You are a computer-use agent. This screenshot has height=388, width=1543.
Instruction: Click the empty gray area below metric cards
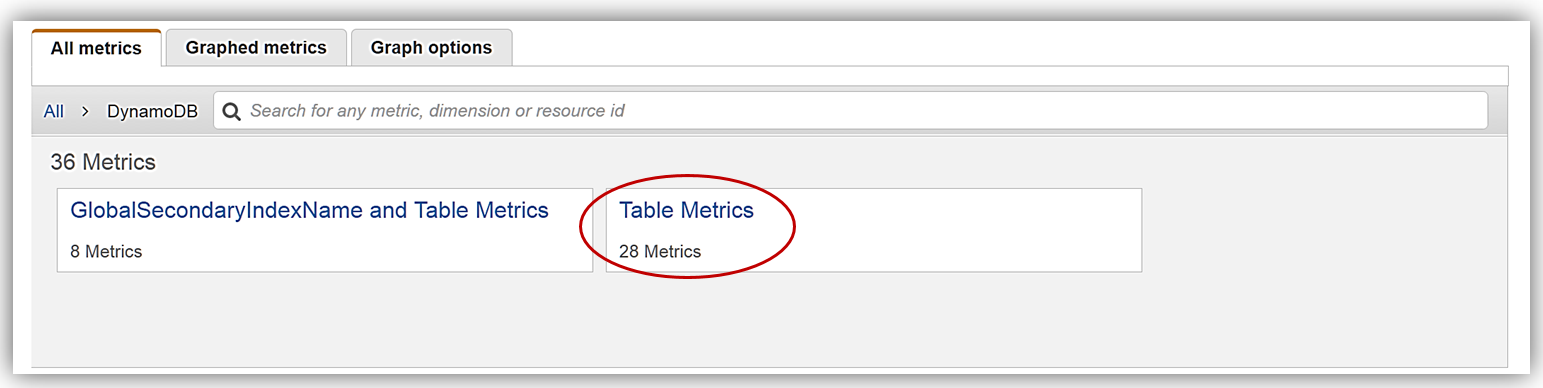tap(770, 320)
